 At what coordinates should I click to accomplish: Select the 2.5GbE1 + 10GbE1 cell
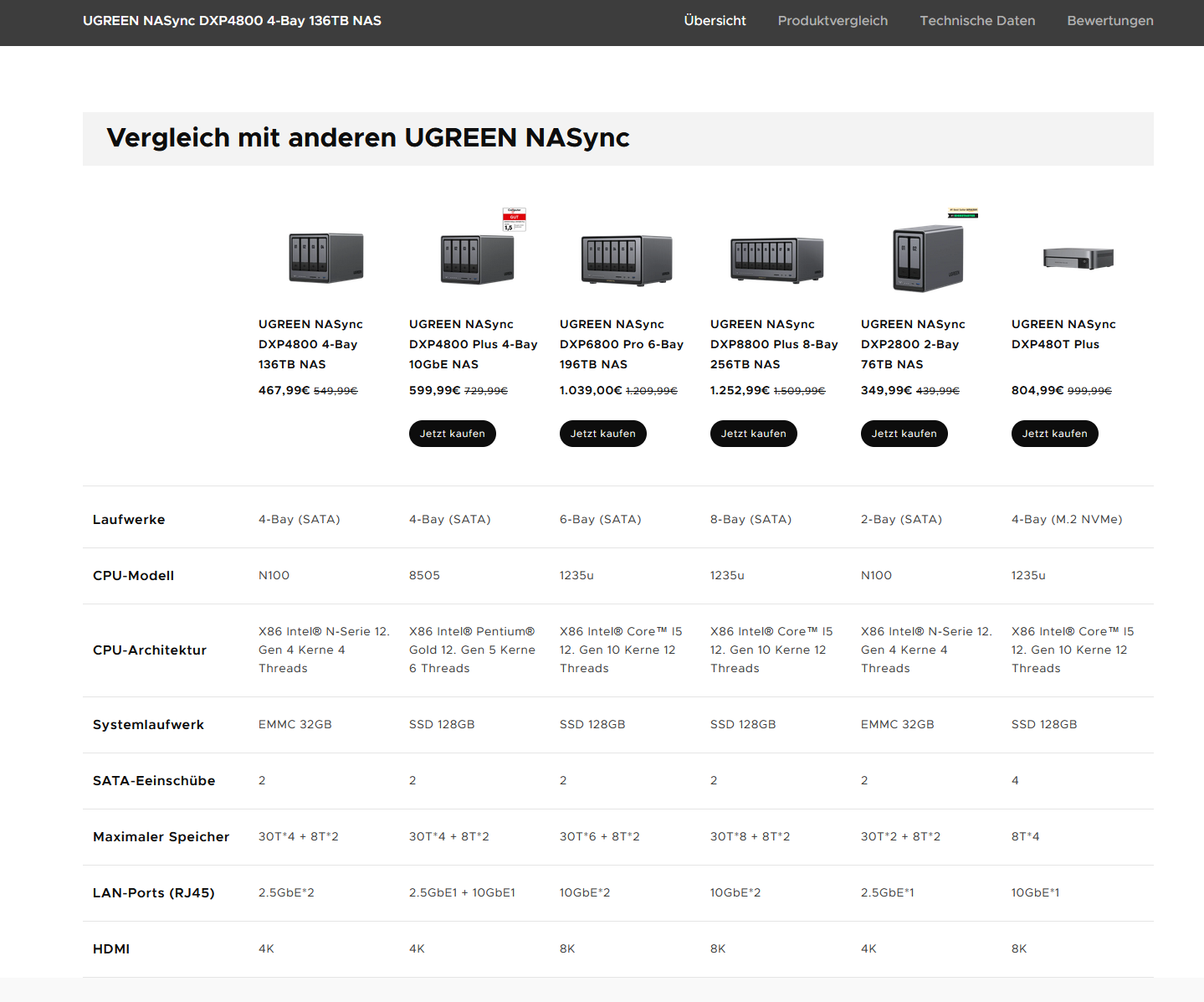click(x=462, y=893)
